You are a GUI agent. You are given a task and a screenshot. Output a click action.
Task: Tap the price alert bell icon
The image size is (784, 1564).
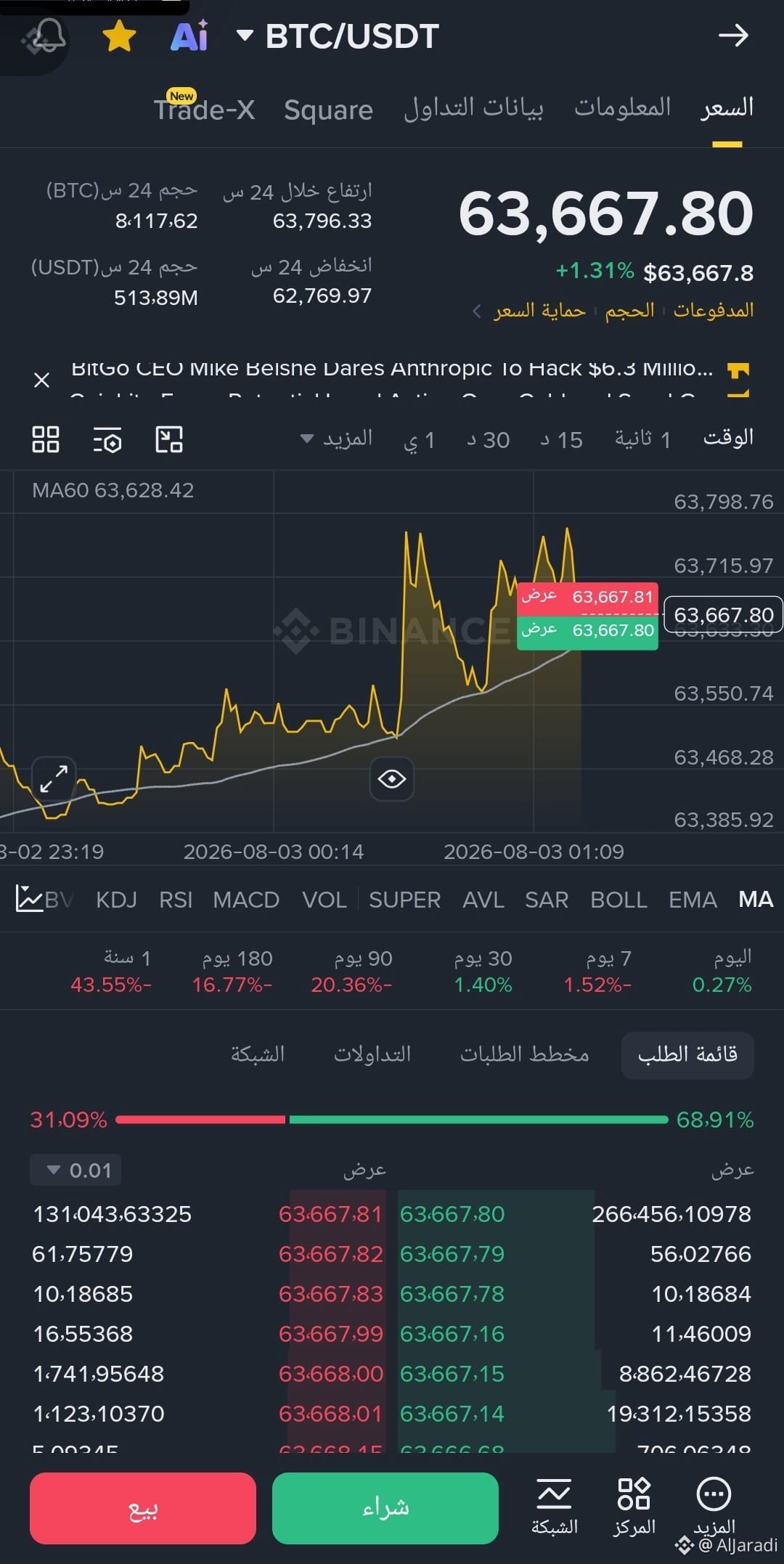[49, 34]
